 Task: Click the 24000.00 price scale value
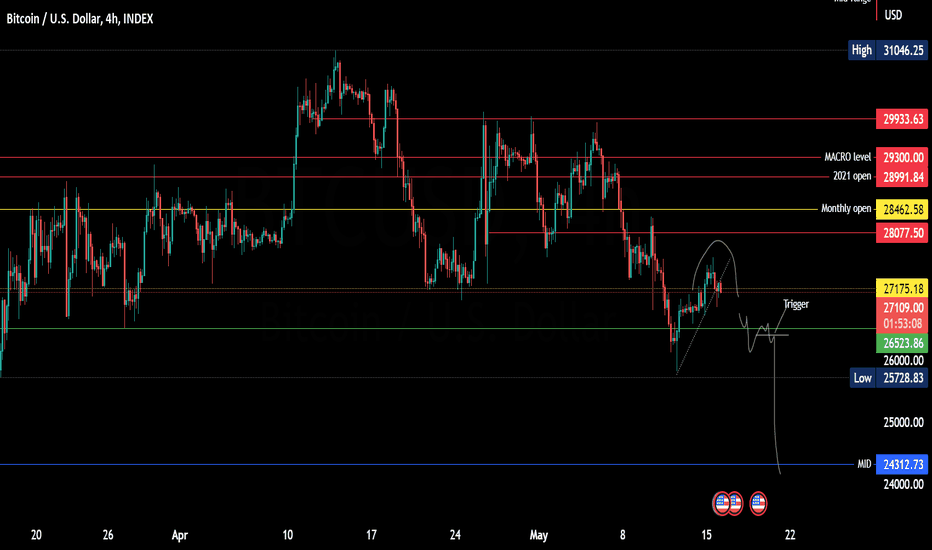tap(903, 484)
